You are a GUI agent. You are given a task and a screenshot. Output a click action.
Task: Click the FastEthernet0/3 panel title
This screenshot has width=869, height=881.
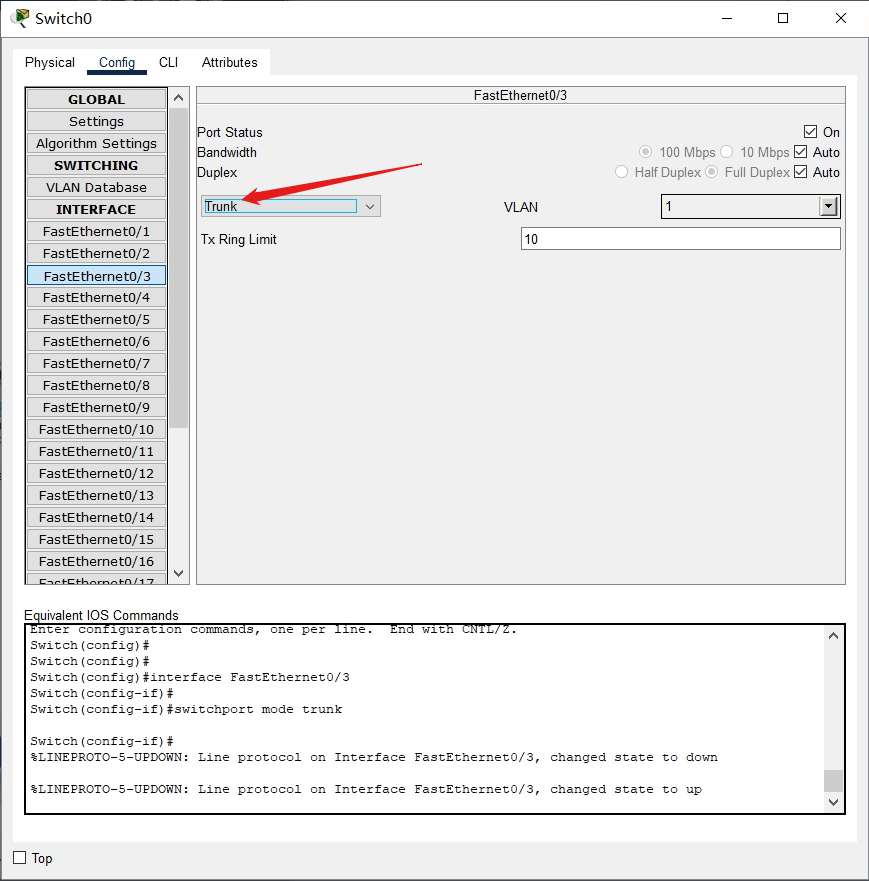point(520,96)
